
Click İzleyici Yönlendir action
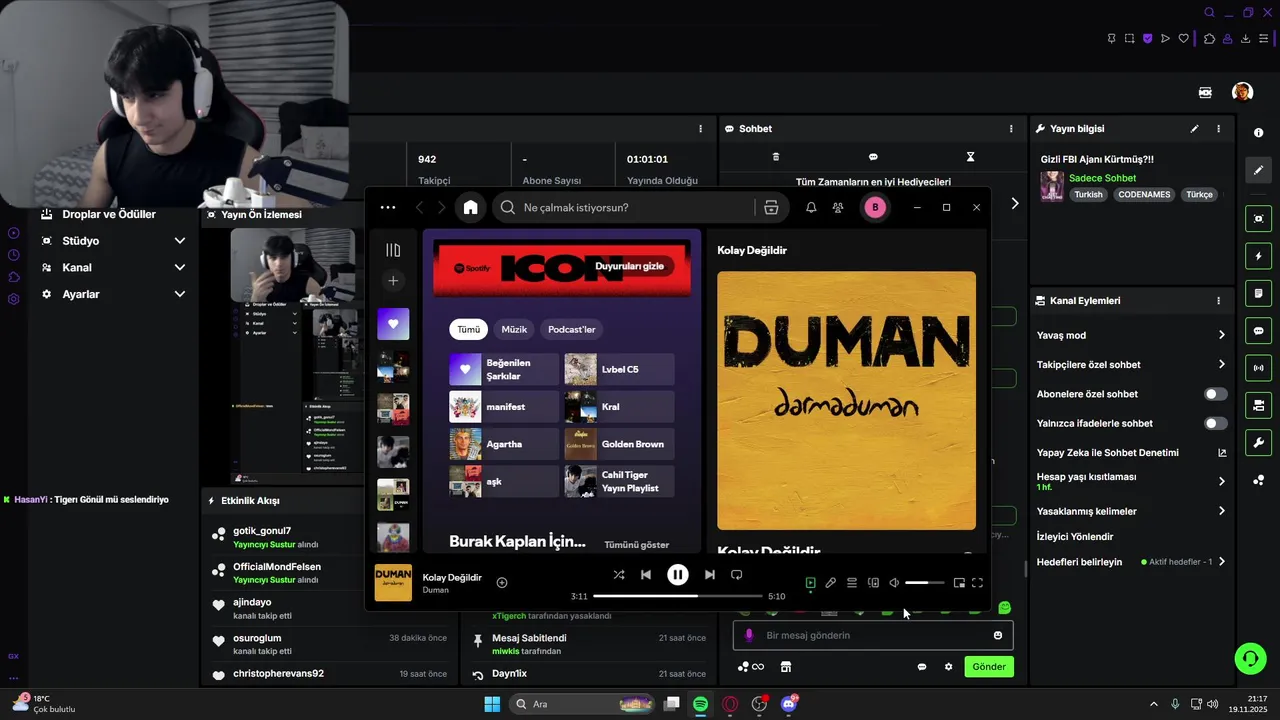click(1075, 537)
